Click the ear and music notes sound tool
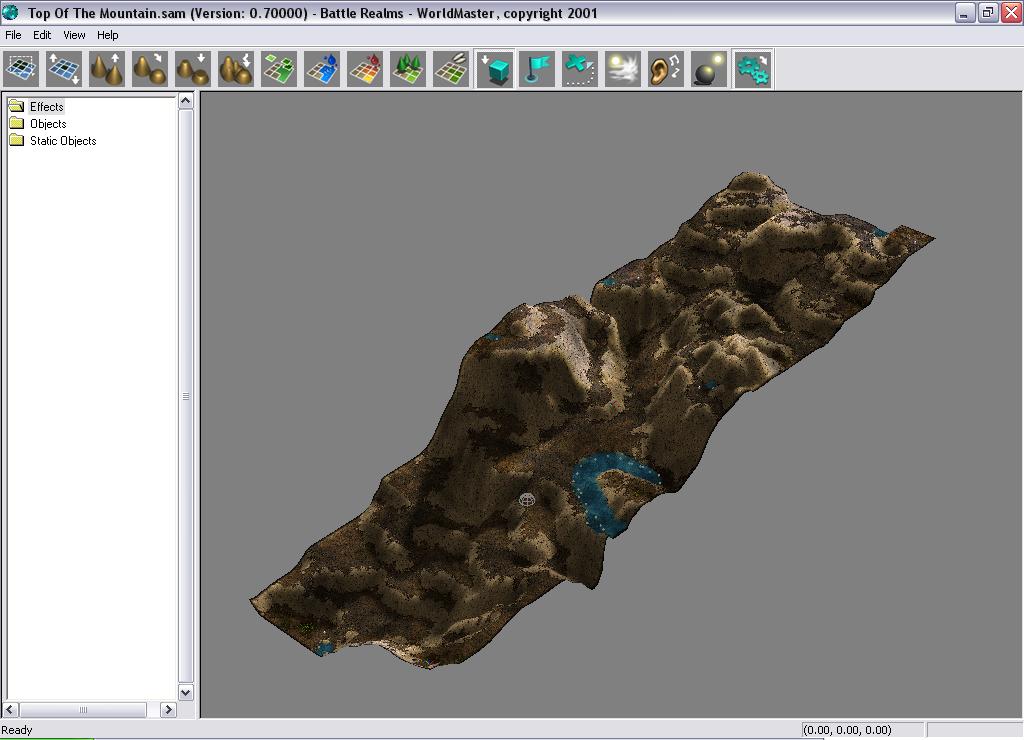 click(666, 70)
